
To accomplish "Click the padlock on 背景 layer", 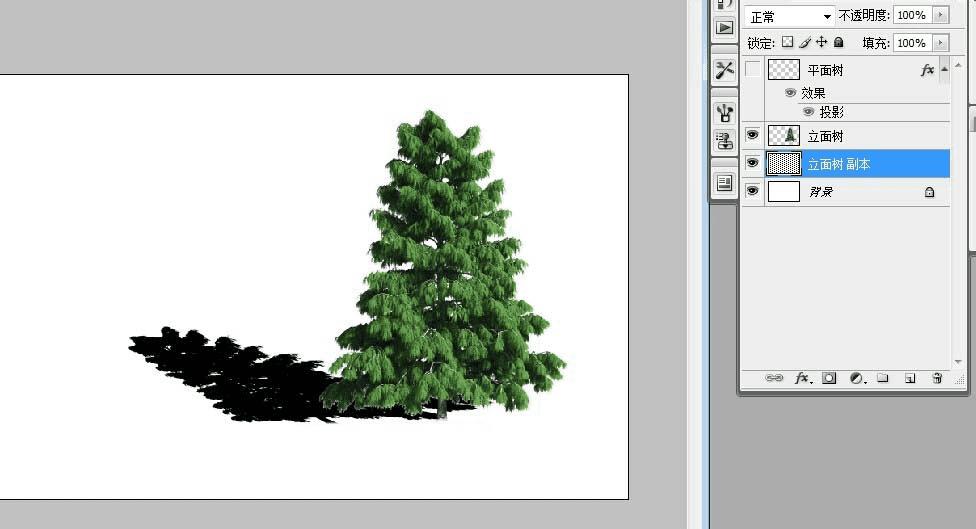I will coord(929,192).
